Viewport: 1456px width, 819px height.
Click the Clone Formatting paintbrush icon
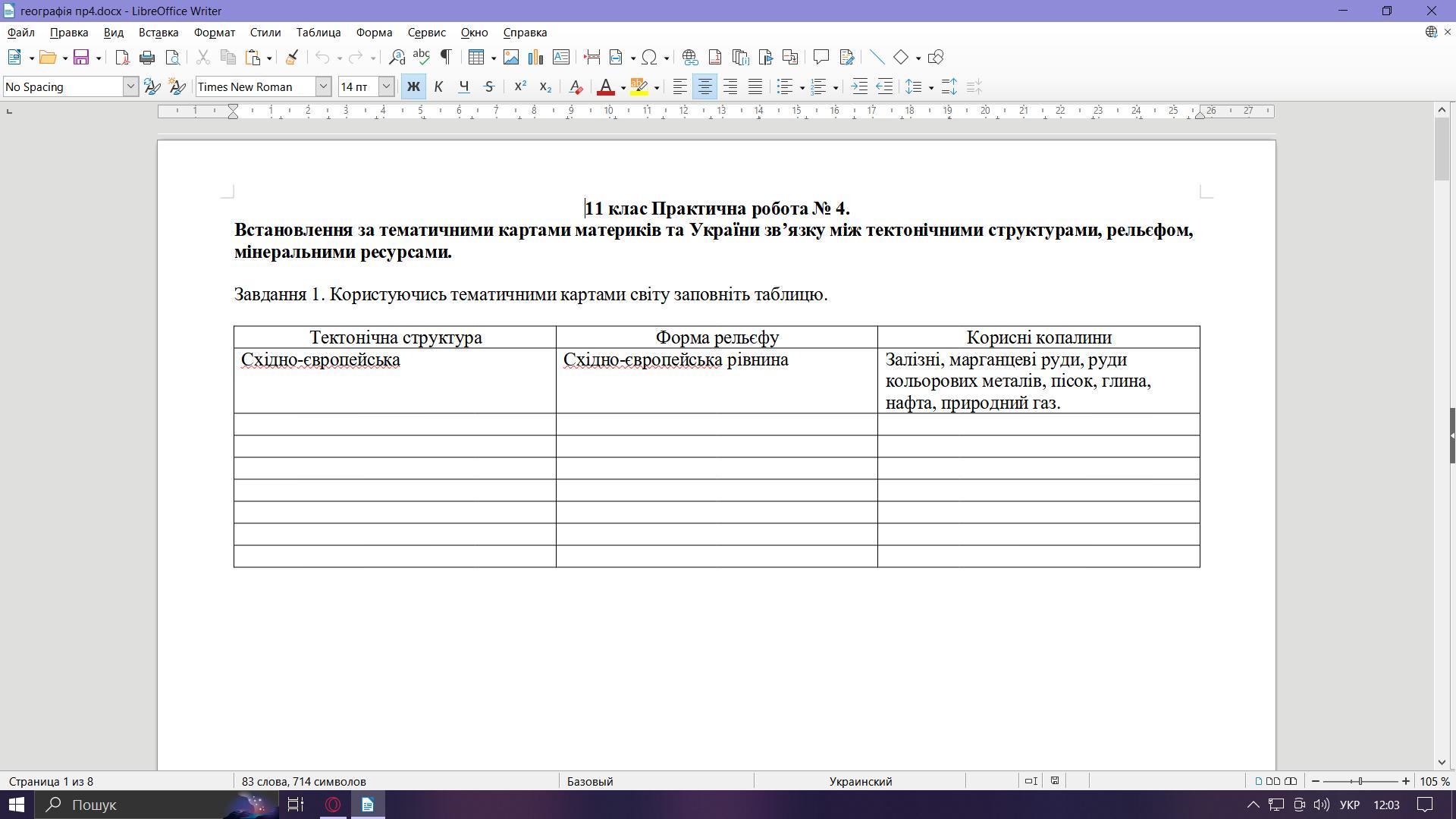tap(291, 58)
